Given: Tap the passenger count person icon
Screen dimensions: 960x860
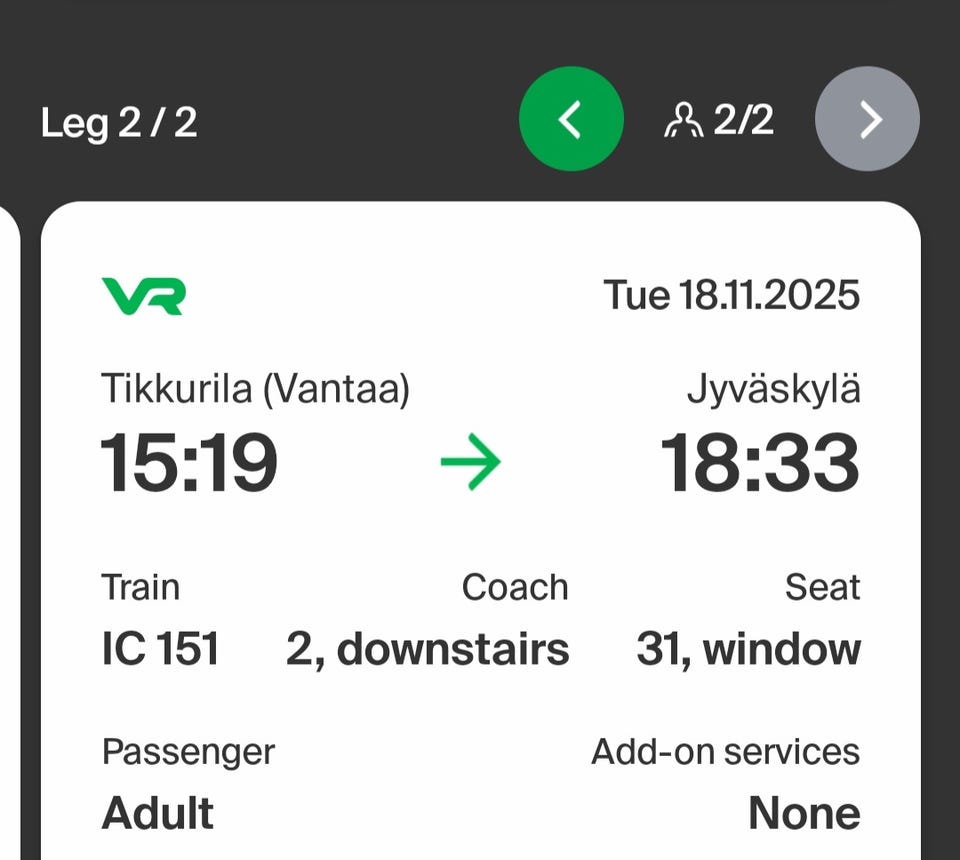Looking at the screenshot, I should click(x=683, y=121).
